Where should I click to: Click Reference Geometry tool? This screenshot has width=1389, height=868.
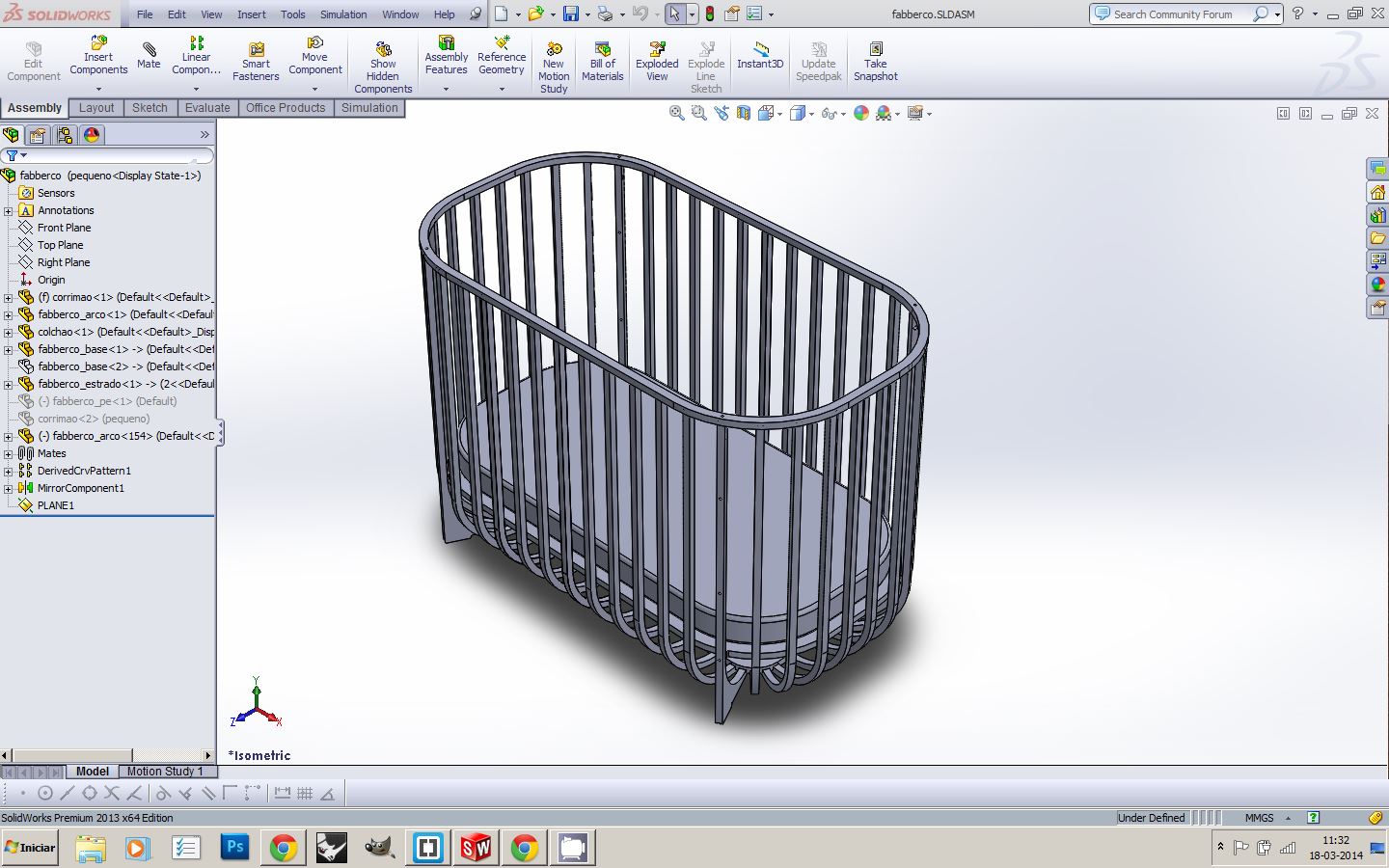point(502,56)
